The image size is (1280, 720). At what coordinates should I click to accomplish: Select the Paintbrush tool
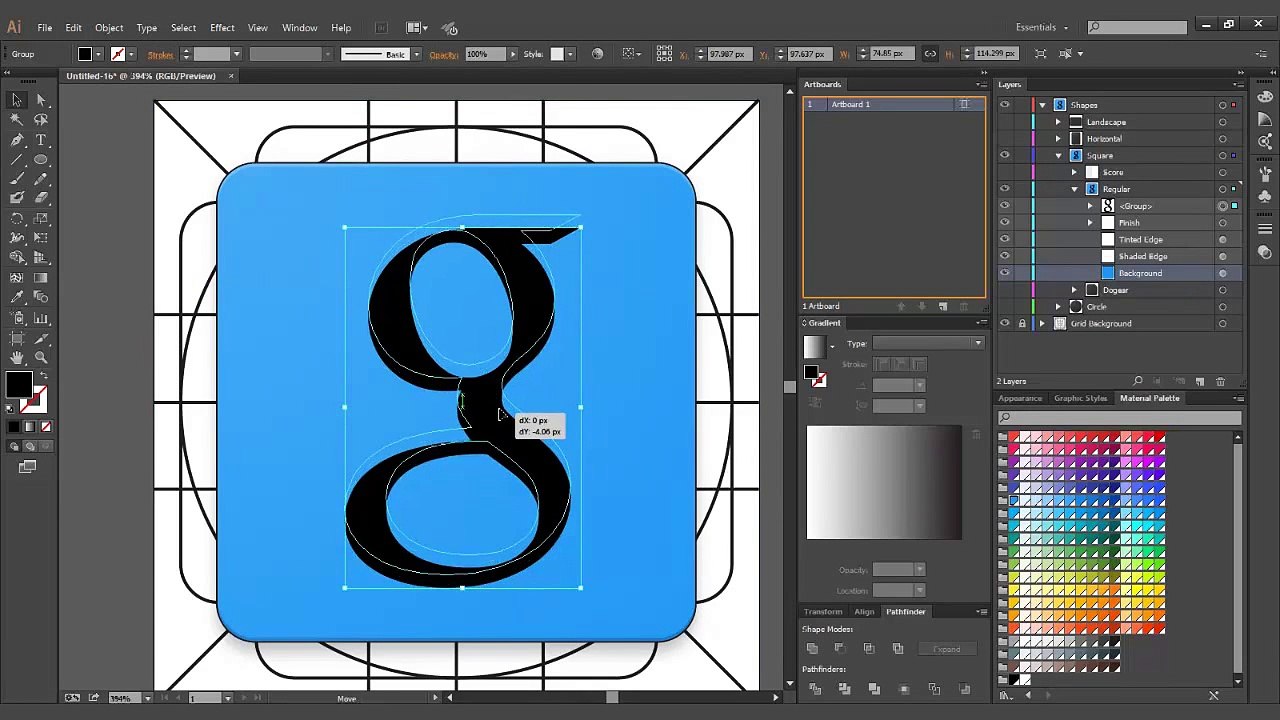[x=17, y=179]
